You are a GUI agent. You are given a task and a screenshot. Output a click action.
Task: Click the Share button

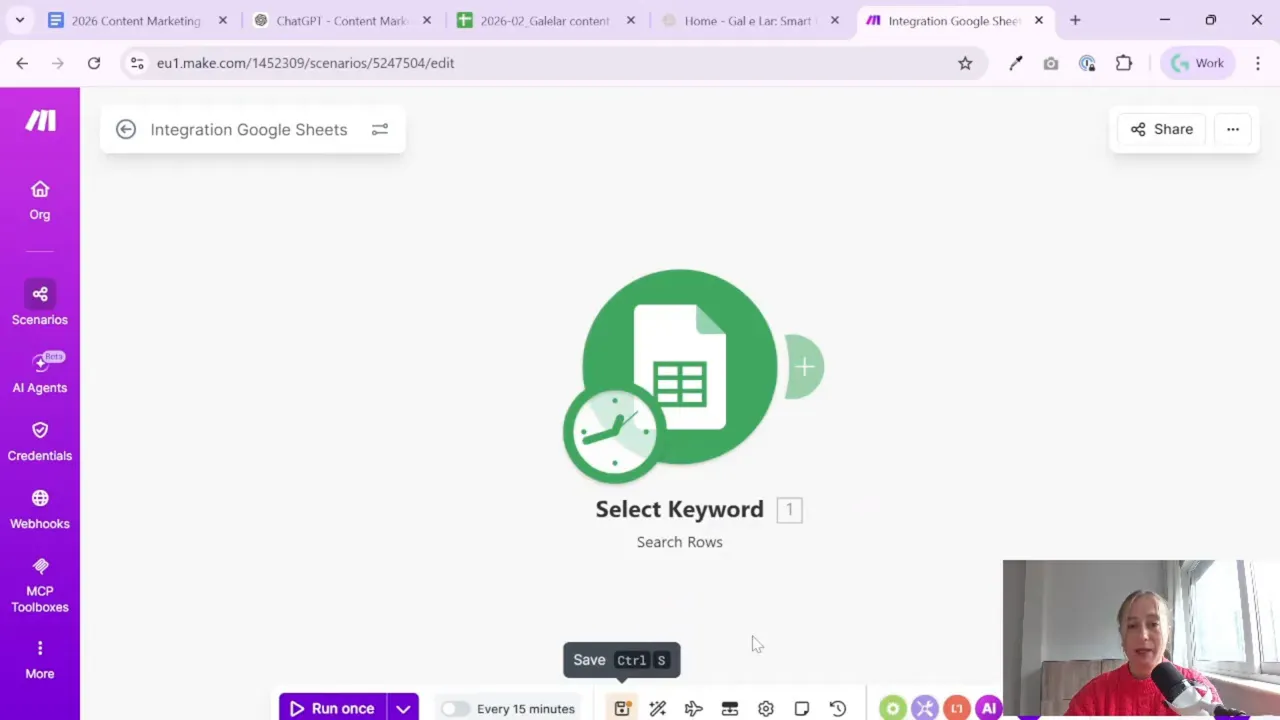point(1162,129)
